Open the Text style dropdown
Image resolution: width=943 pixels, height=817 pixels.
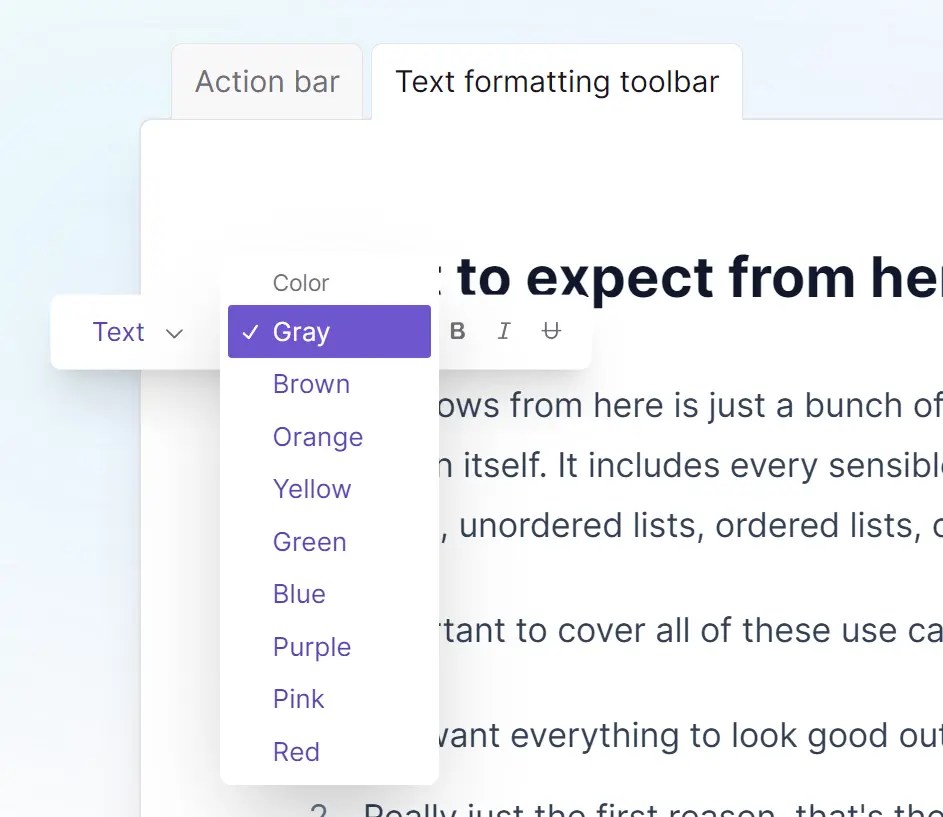pyautogui.click(x=137, y=331)
